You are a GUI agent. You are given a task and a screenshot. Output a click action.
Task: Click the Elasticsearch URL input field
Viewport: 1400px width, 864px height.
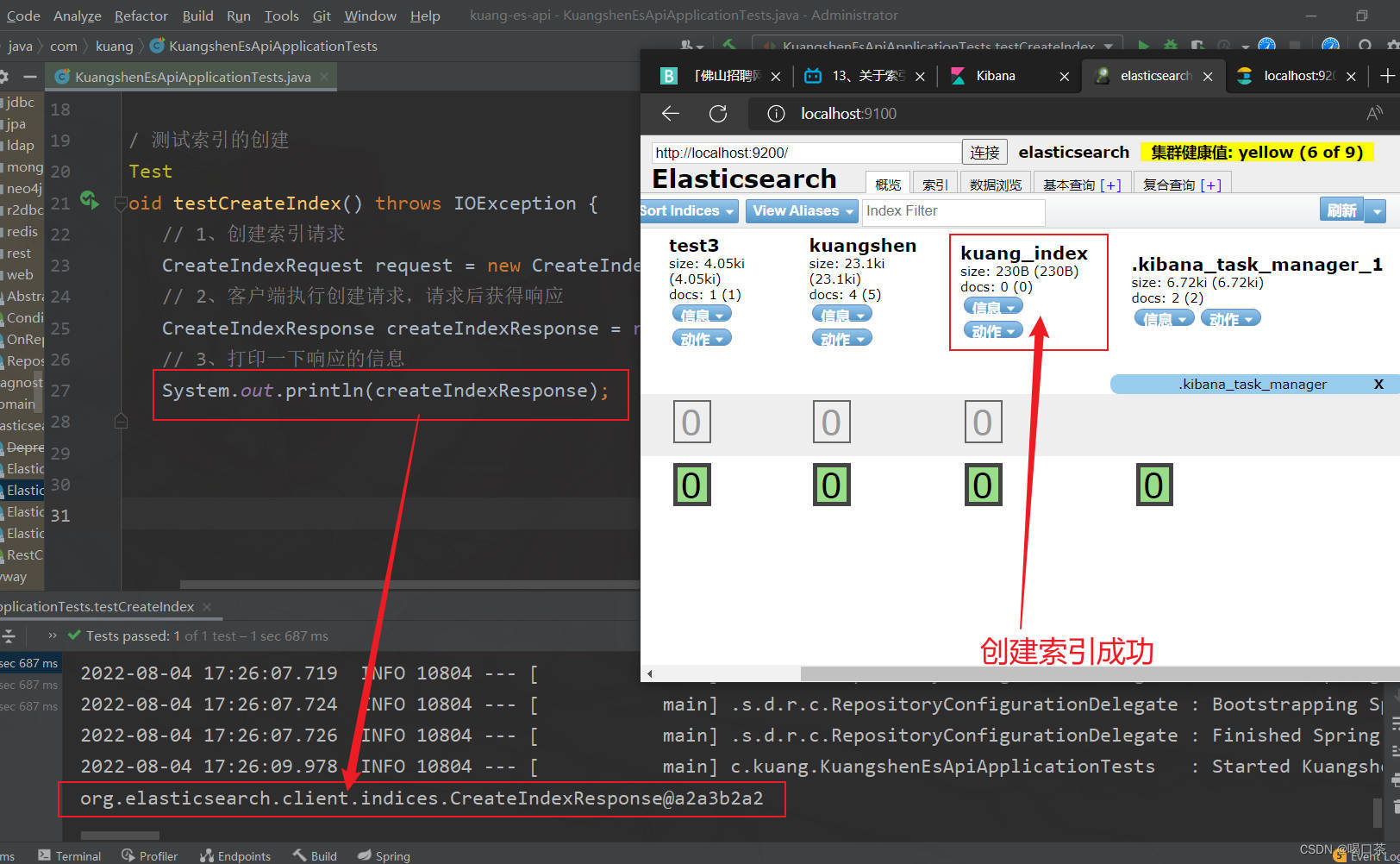tap(806, 153)
